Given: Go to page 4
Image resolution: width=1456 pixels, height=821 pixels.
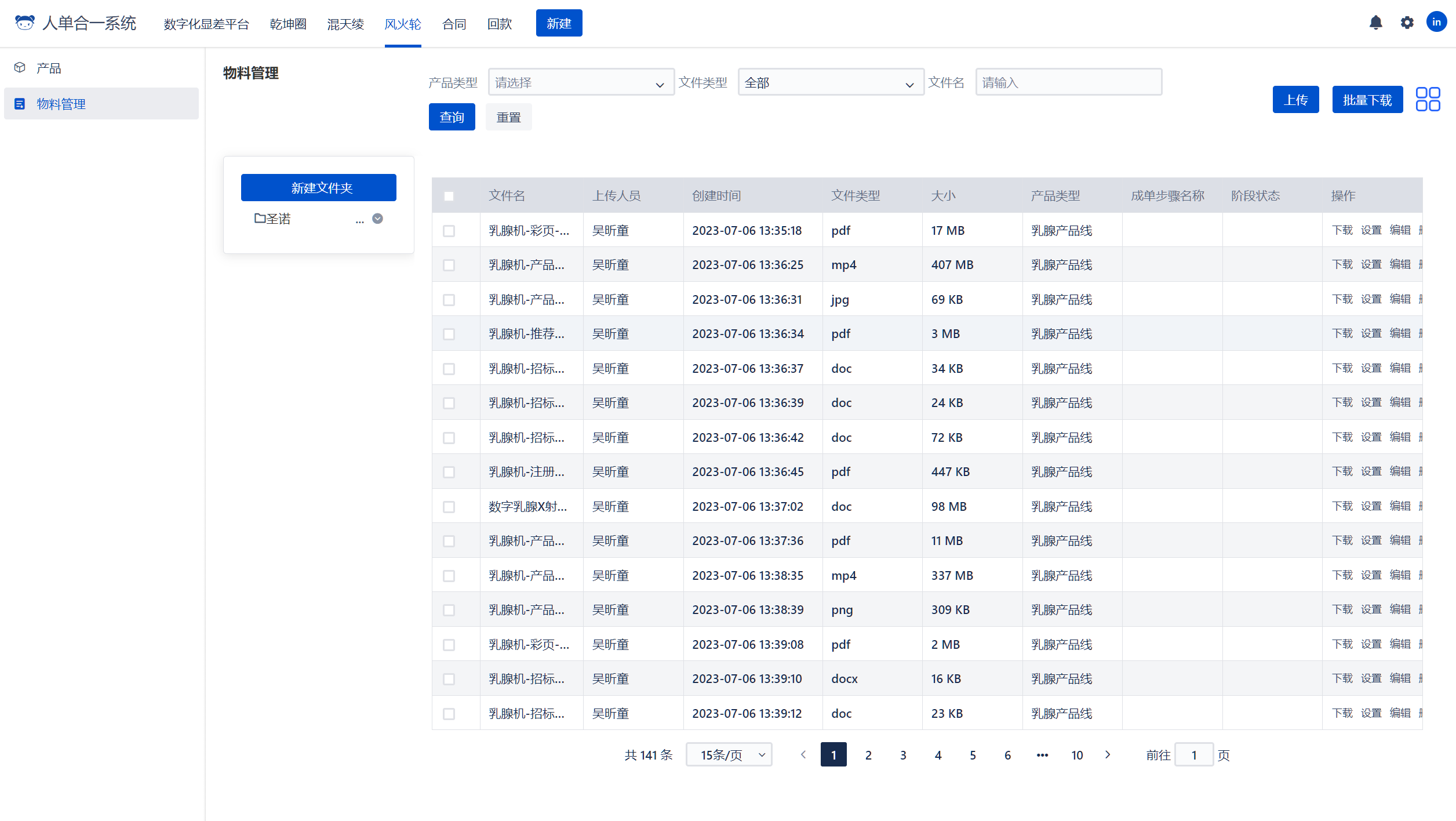Looking at the screenshot, I should tap(938, 755).
